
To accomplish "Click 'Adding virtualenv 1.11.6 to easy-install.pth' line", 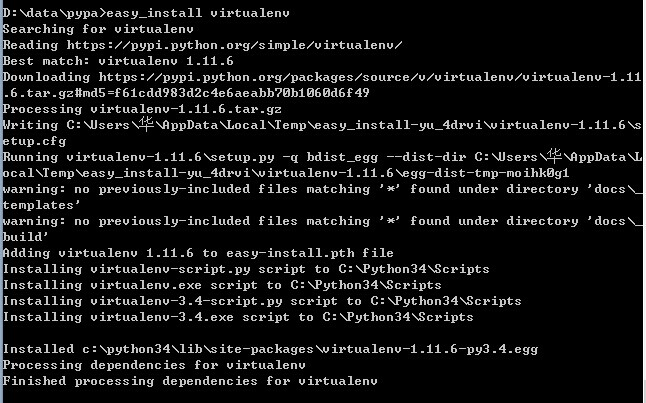I will (x=198, y=253).
